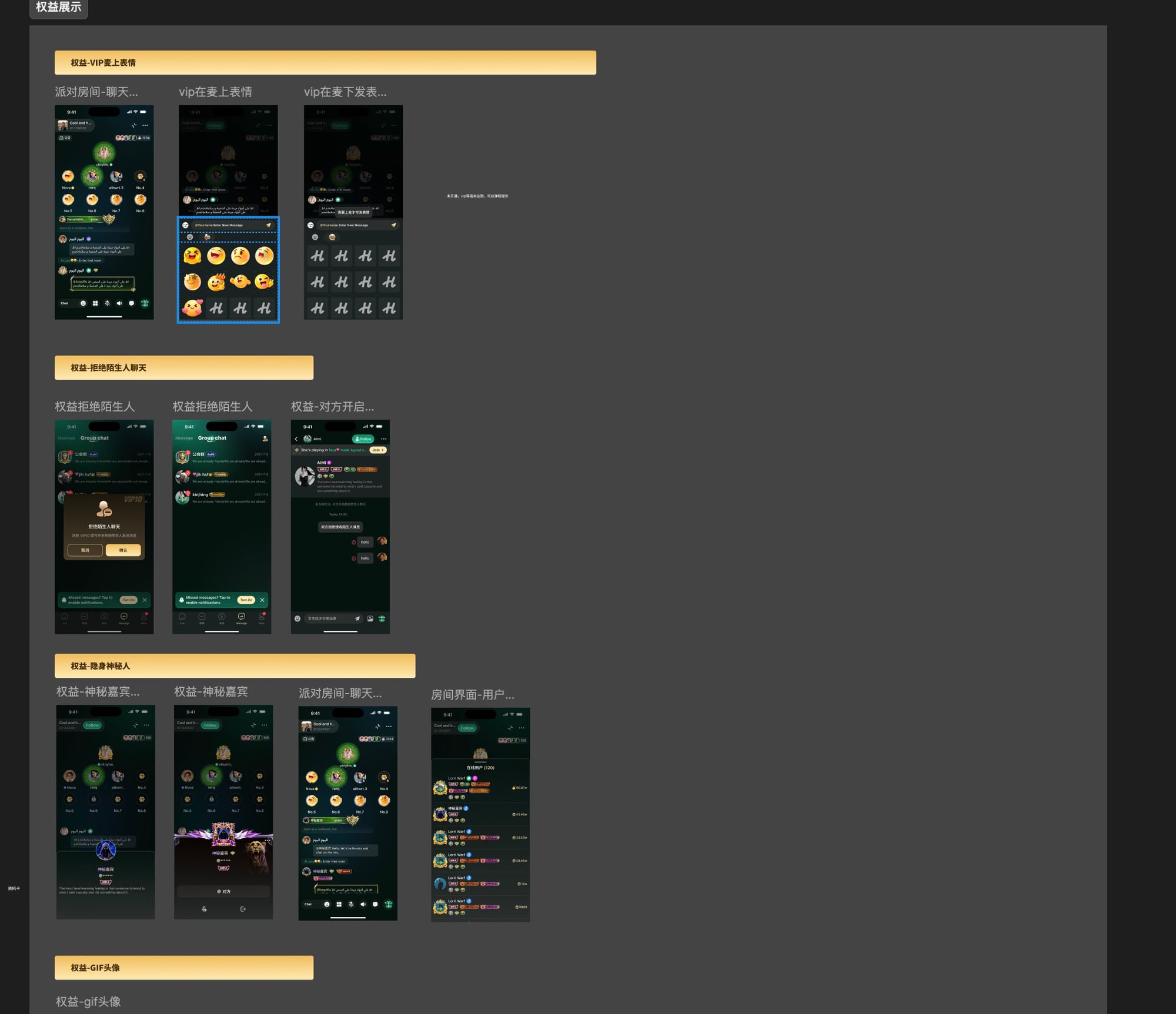Viewport: 1176px width, 1014px height.
Task: Select the vip在麦上表情 frame label
Action: (x=215, y=92)
